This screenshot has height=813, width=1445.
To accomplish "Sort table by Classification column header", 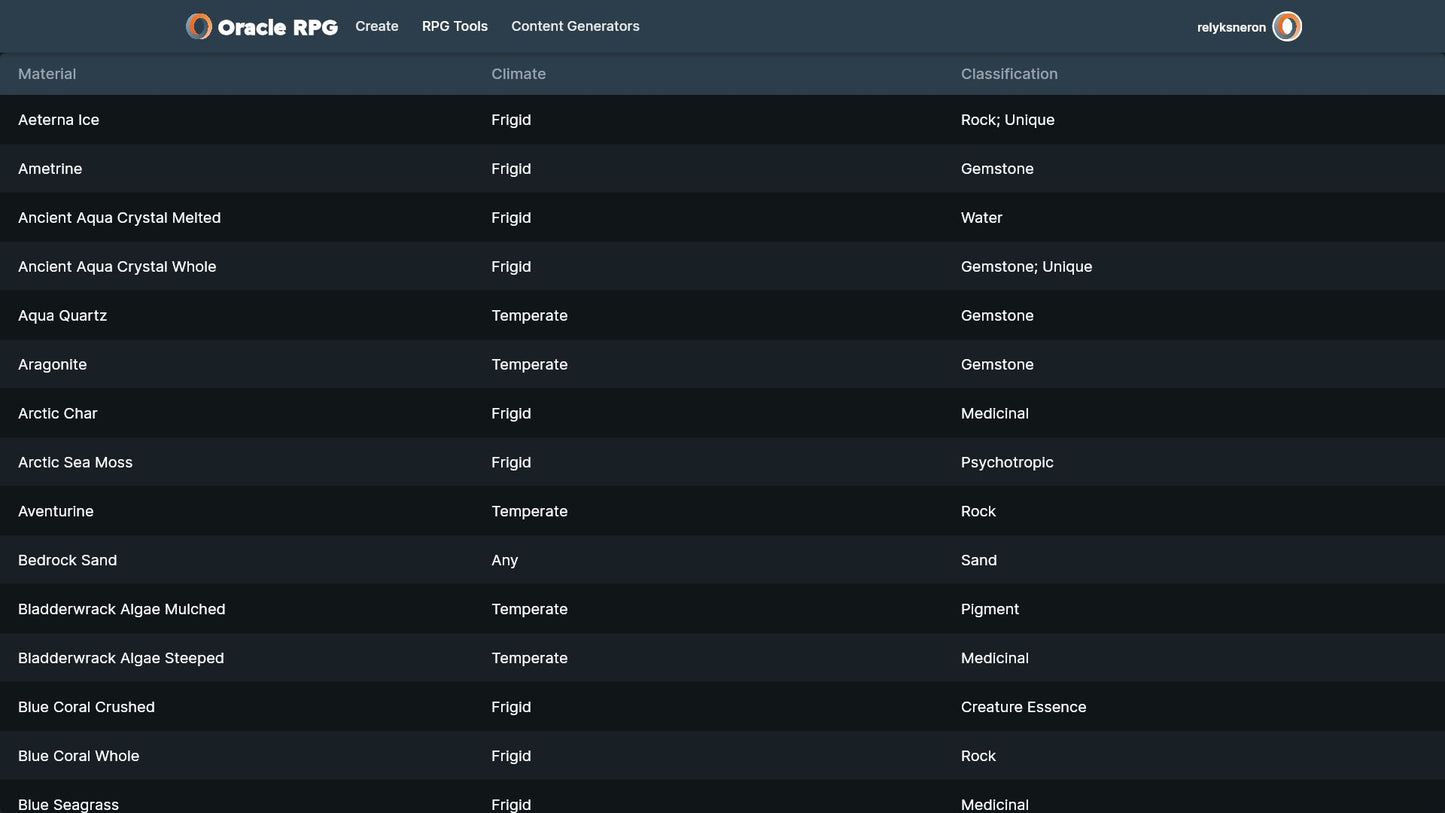I will pos(1009,74).
